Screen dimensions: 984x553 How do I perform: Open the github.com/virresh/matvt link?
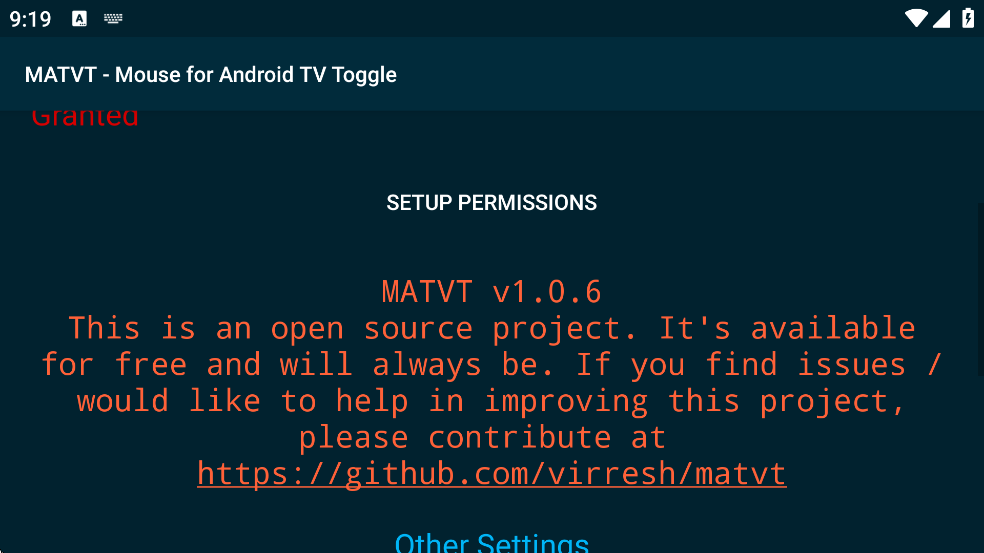click(x=491, y=473)
